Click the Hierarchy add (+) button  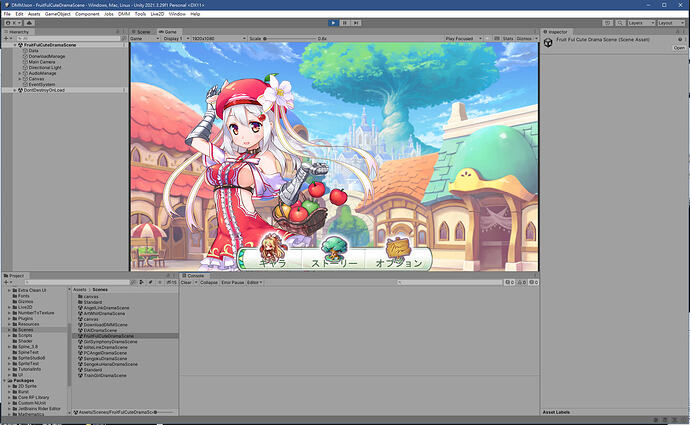pyautogui.click(x=6, y=39)
